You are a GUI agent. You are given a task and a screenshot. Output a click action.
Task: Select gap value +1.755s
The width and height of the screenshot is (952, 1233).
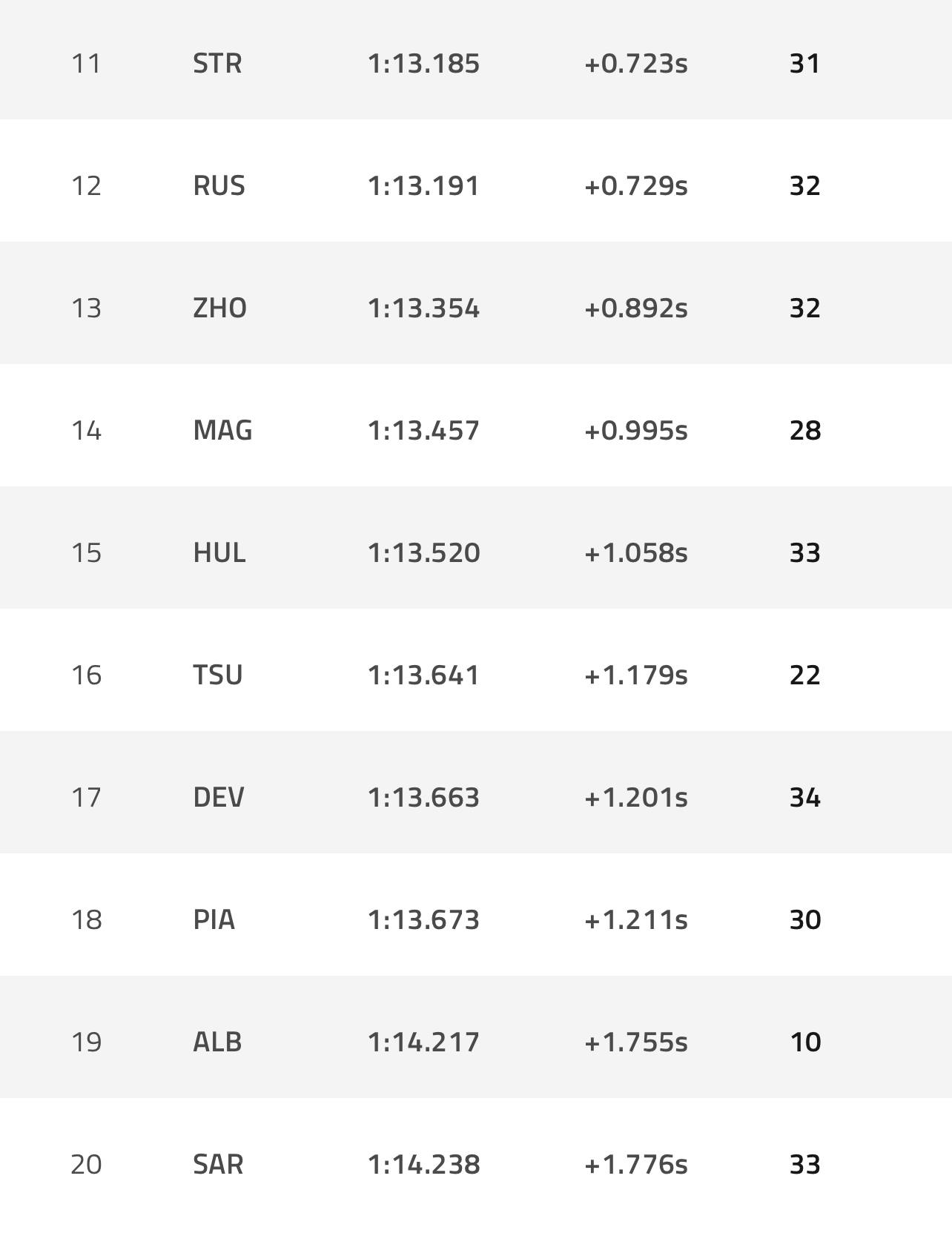(635, 1042)
